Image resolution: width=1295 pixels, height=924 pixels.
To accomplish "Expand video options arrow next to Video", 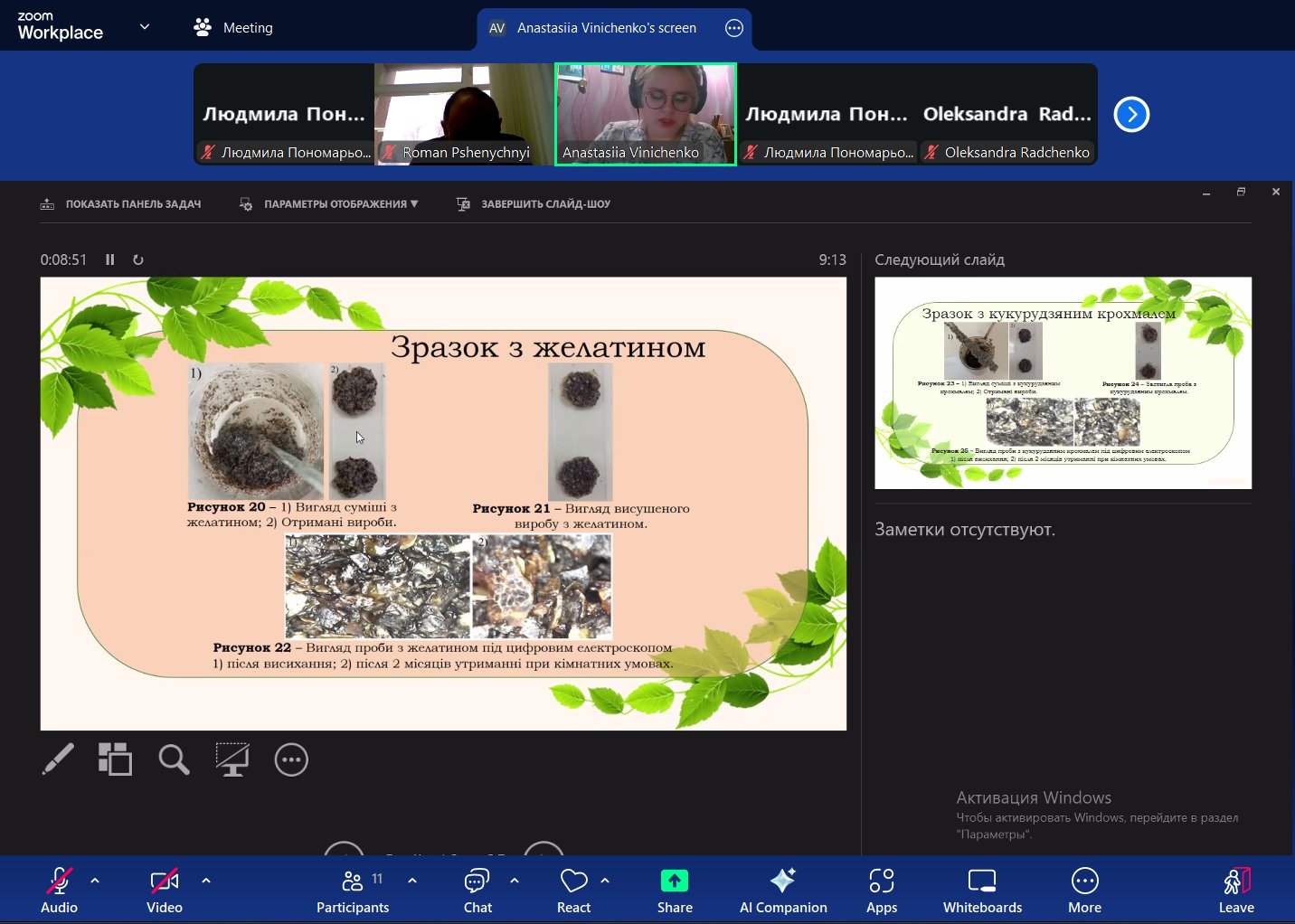I will 206,880.
